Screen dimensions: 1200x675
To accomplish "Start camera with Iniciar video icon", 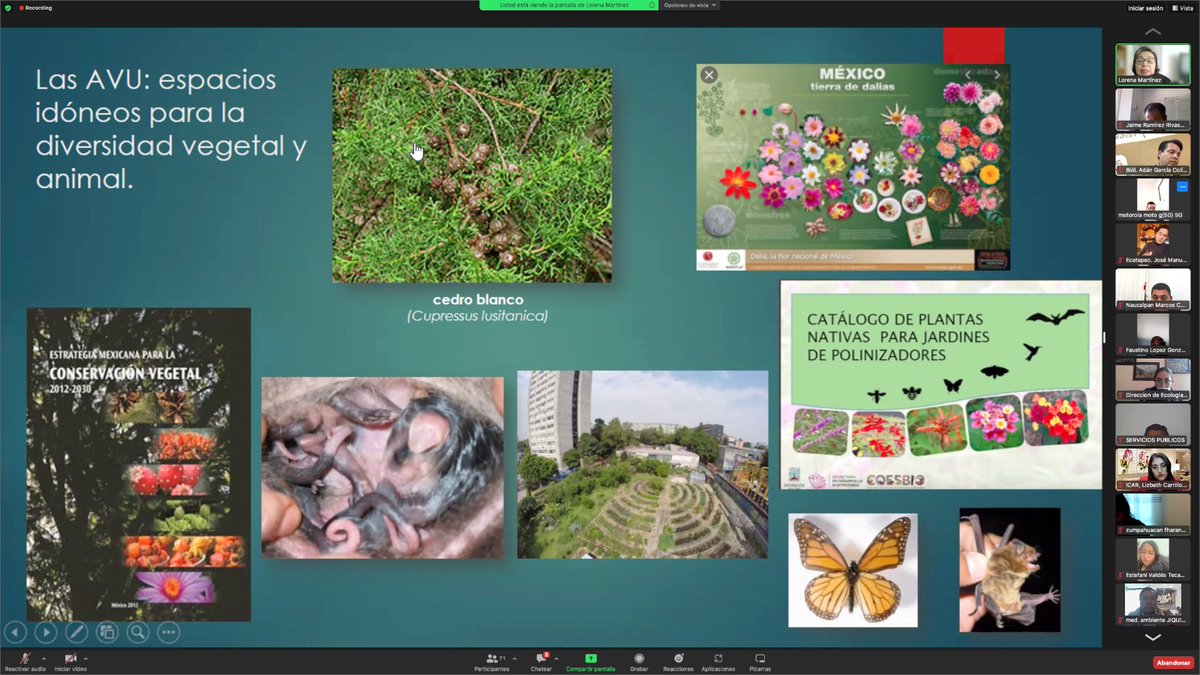I will pyautogui.click(x=71, y=658).
